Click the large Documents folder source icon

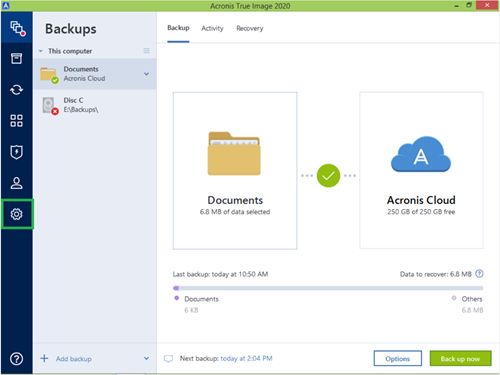click(x=234, y=153)
